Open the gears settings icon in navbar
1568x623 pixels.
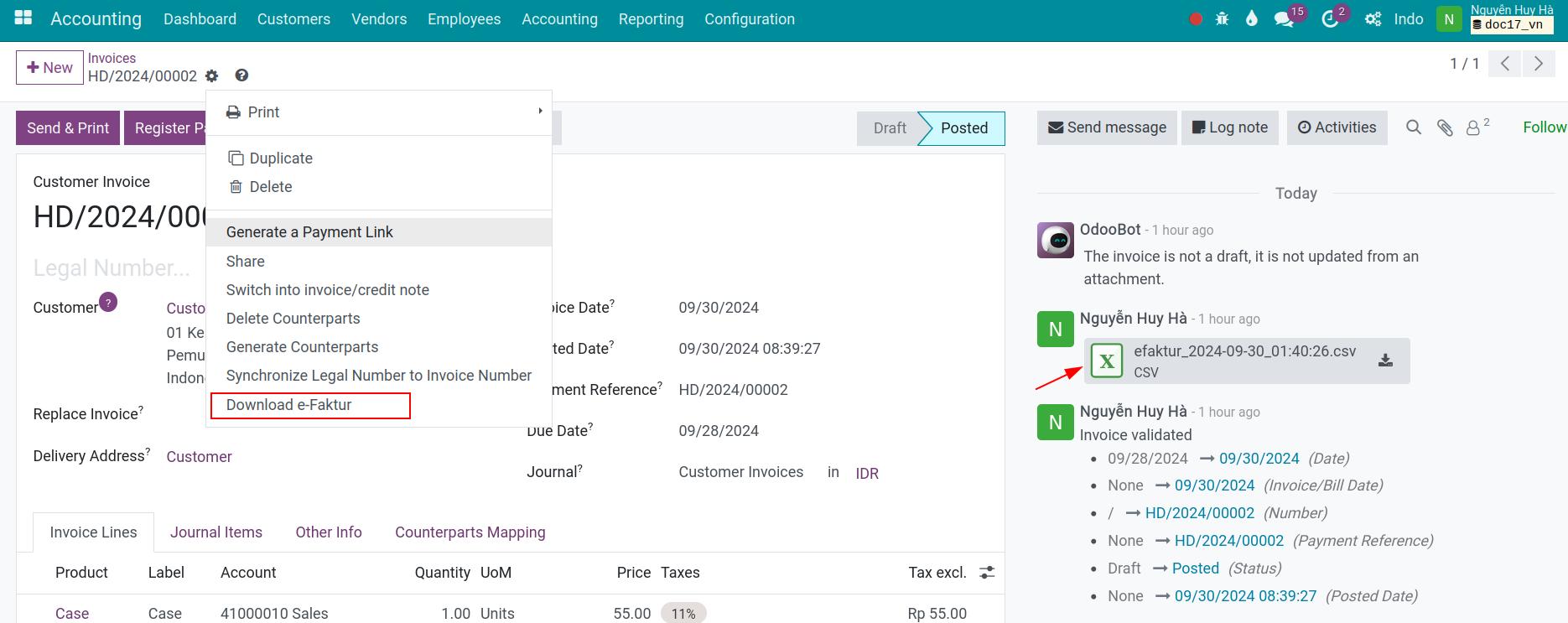click(x=1373, y=18)
